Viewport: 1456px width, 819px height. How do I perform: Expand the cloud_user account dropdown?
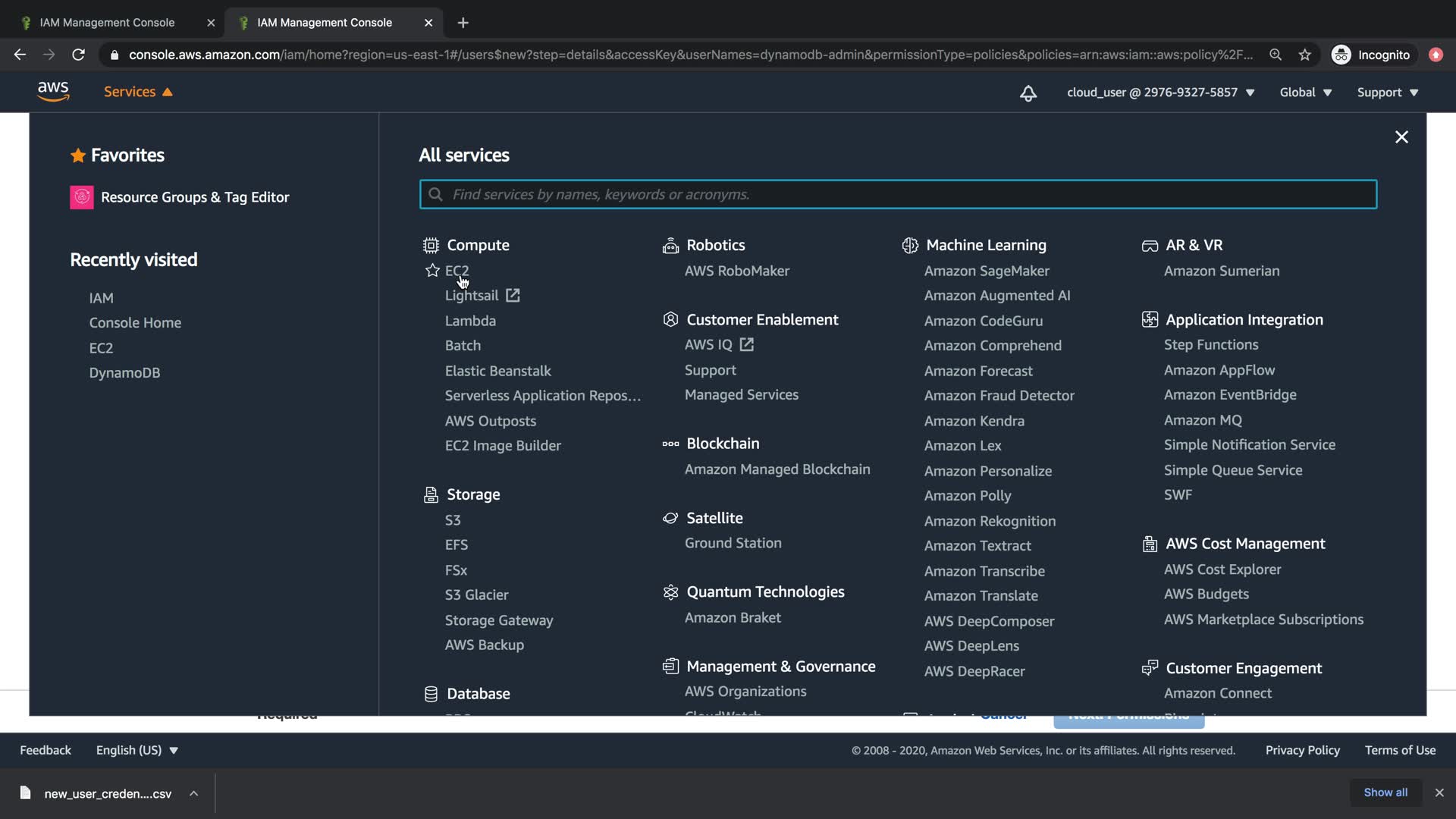pos(1160,93)
